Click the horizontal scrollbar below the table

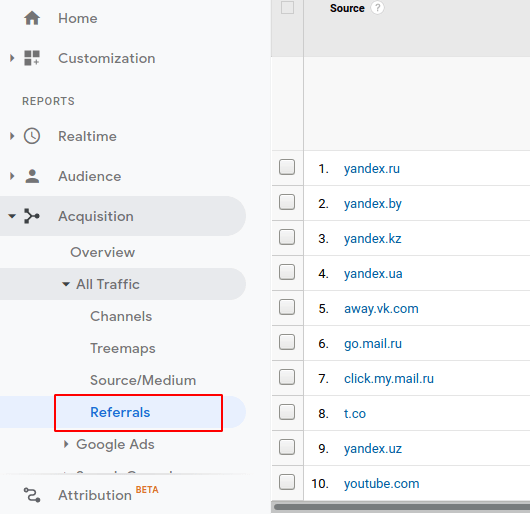pos(402,507)
